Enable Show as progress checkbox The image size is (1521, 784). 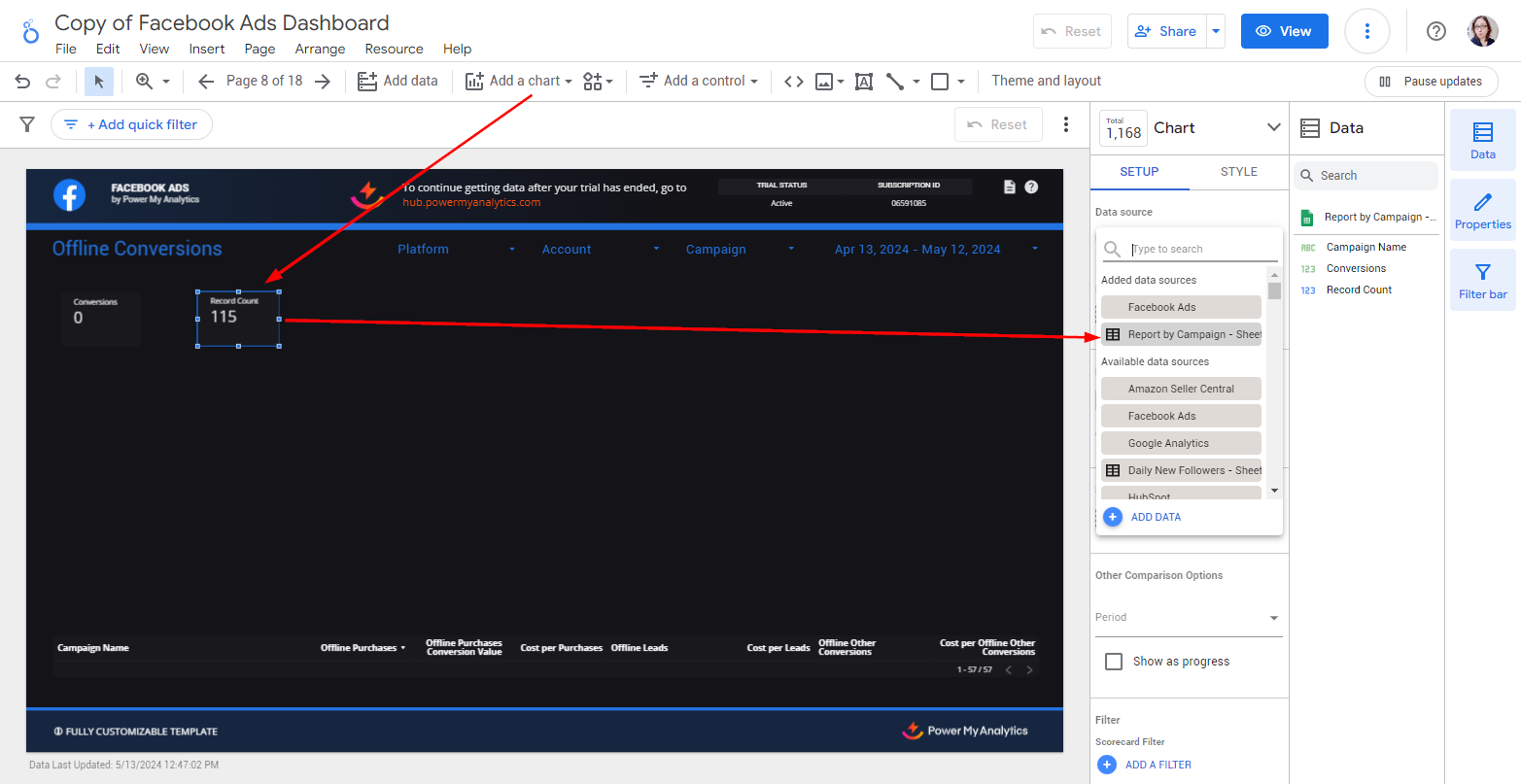(1114, 662)
